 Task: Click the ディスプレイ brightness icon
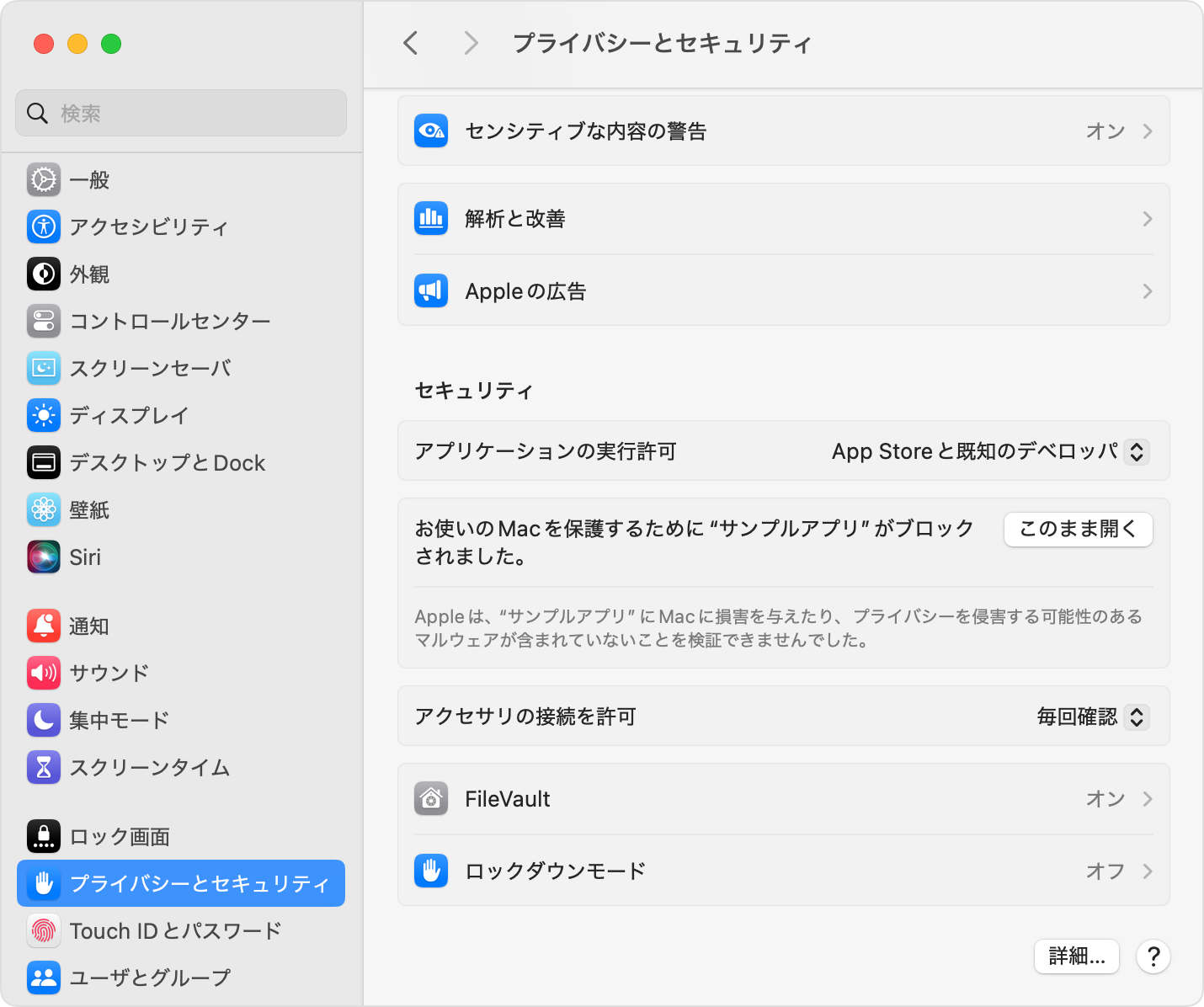(x=43, y=415)
